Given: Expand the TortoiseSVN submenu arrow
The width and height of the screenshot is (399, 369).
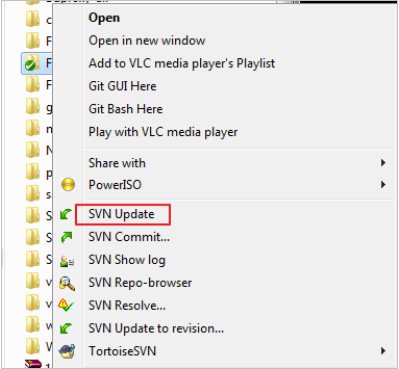Looking at the screenshot, I should point(383,351).
